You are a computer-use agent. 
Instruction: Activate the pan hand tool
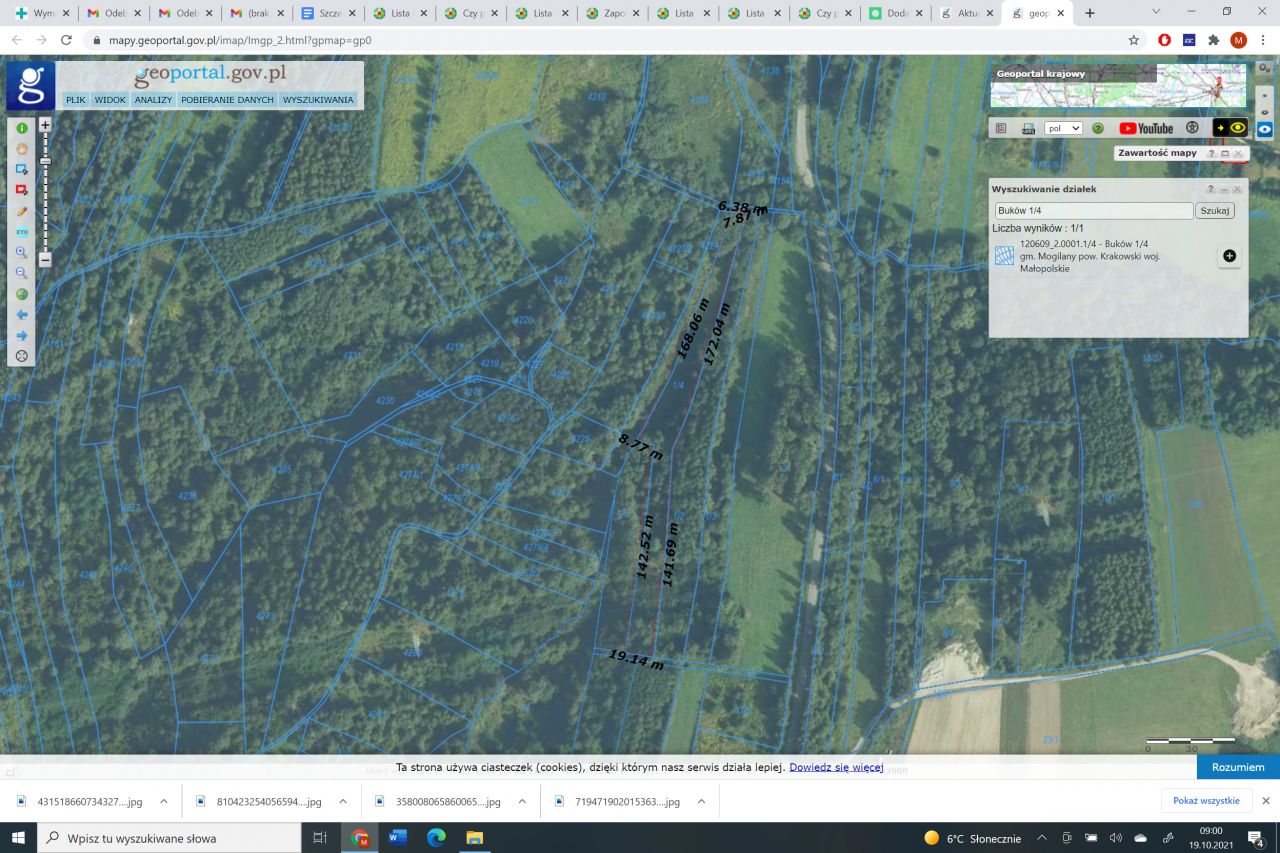pos(21,148)
